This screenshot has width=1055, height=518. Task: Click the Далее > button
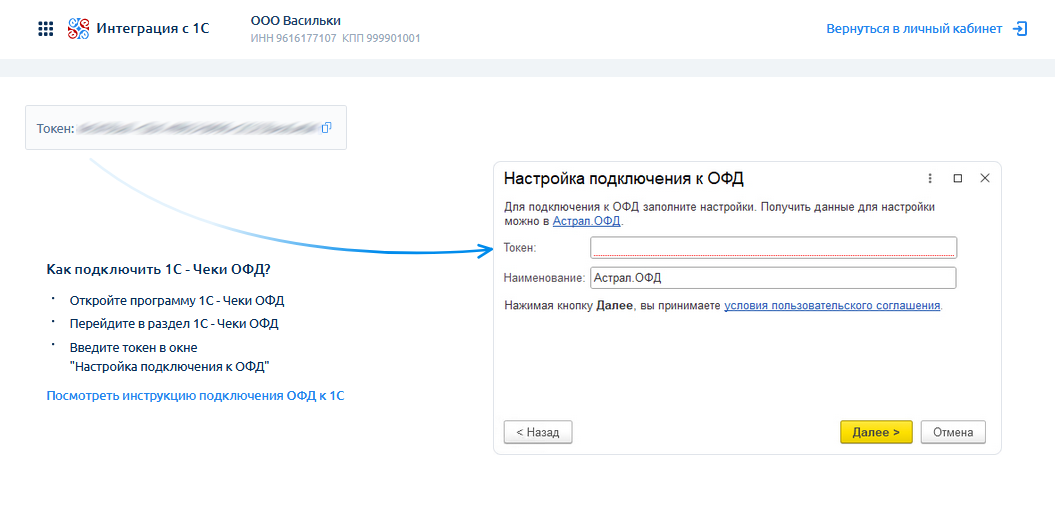[876, 433]
